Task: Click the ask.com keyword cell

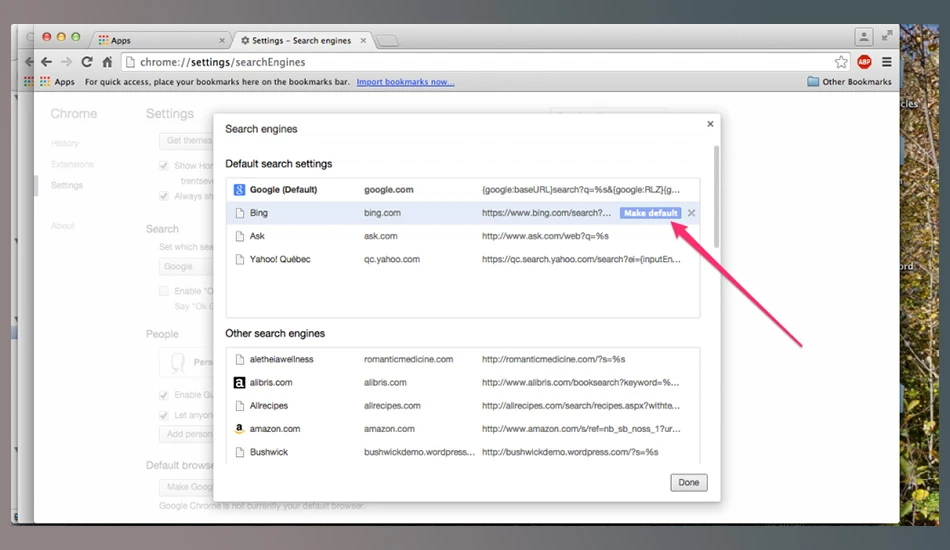Action: point(380,236)
